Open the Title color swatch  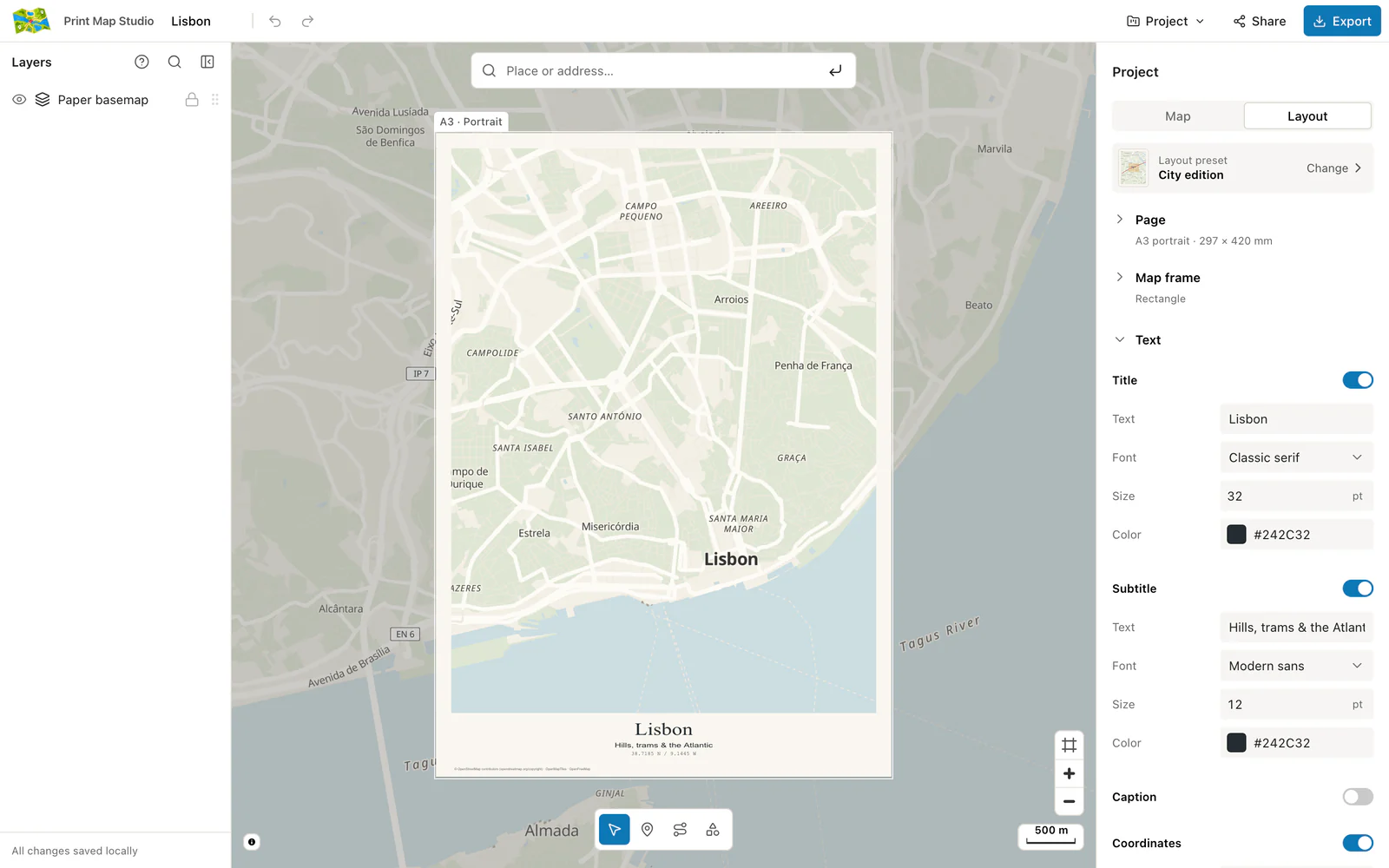(x=1236, y=535)
